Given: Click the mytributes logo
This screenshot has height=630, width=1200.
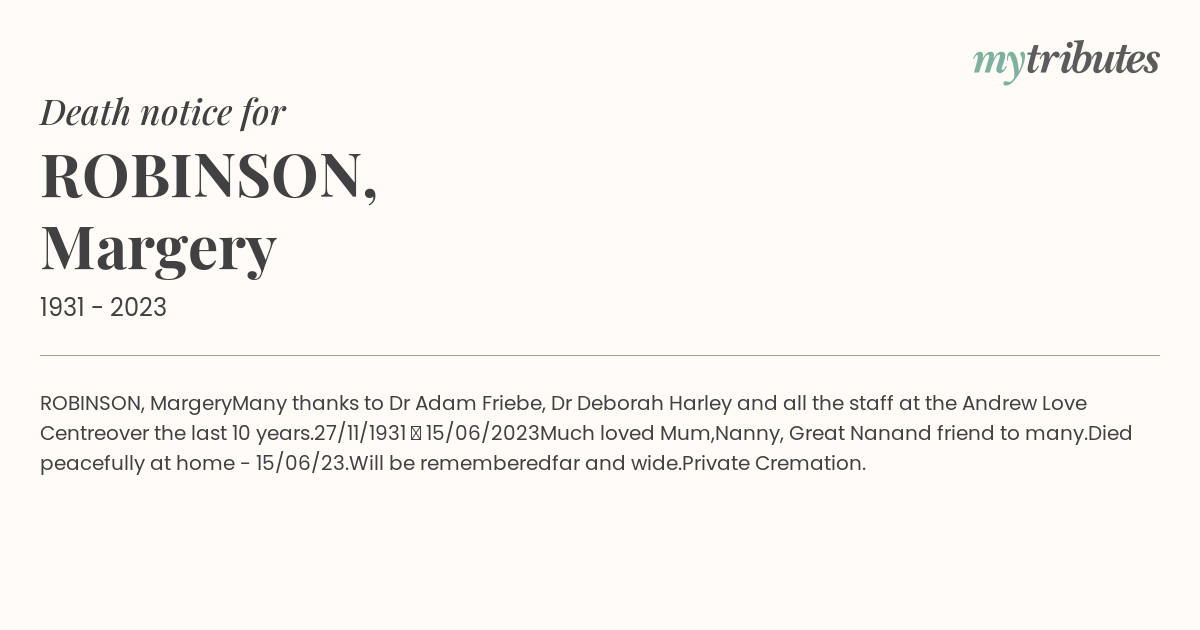Looking at the screenshot, I should pos(1066,61).
